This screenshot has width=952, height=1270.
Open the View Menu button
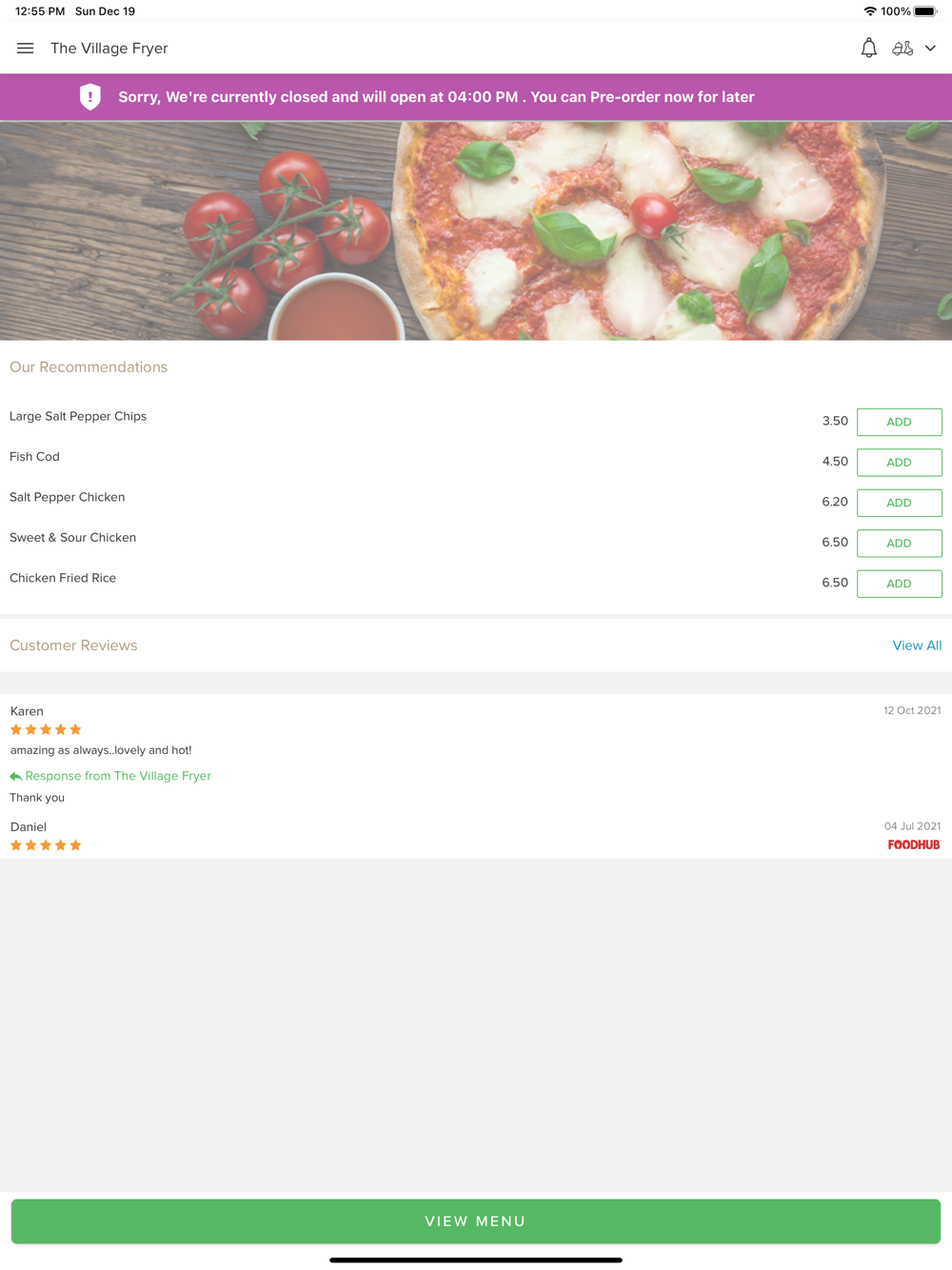pos(476,1221)
